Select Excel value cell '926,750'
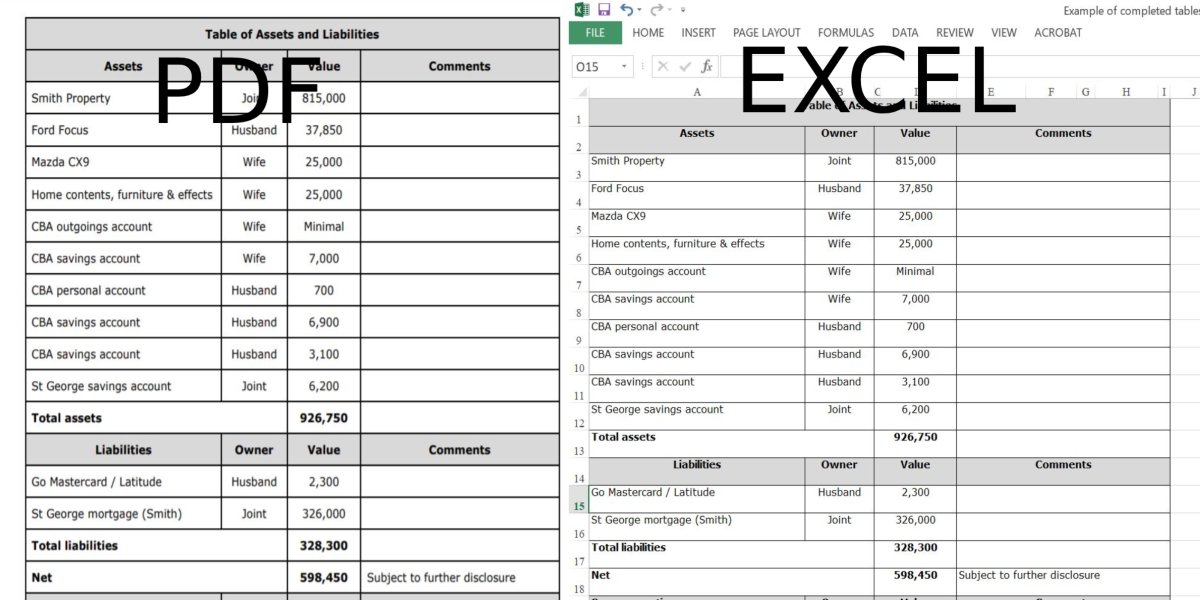 tap(915, 444)
